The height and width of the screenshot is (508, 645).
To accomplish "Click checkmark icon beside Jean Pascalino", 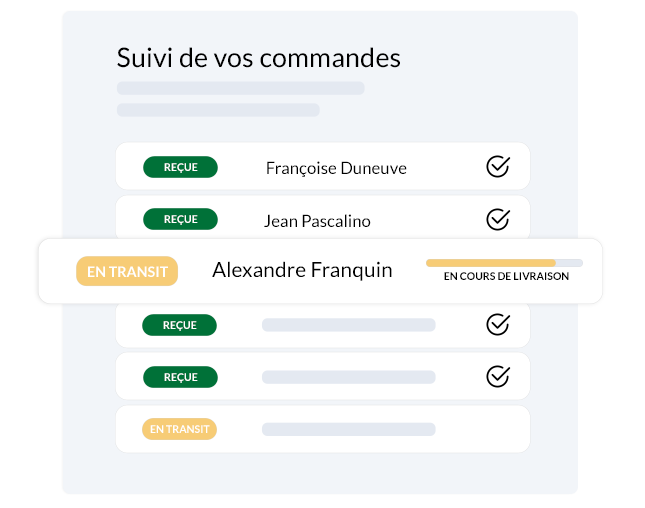I will click(x=498, y=219).
